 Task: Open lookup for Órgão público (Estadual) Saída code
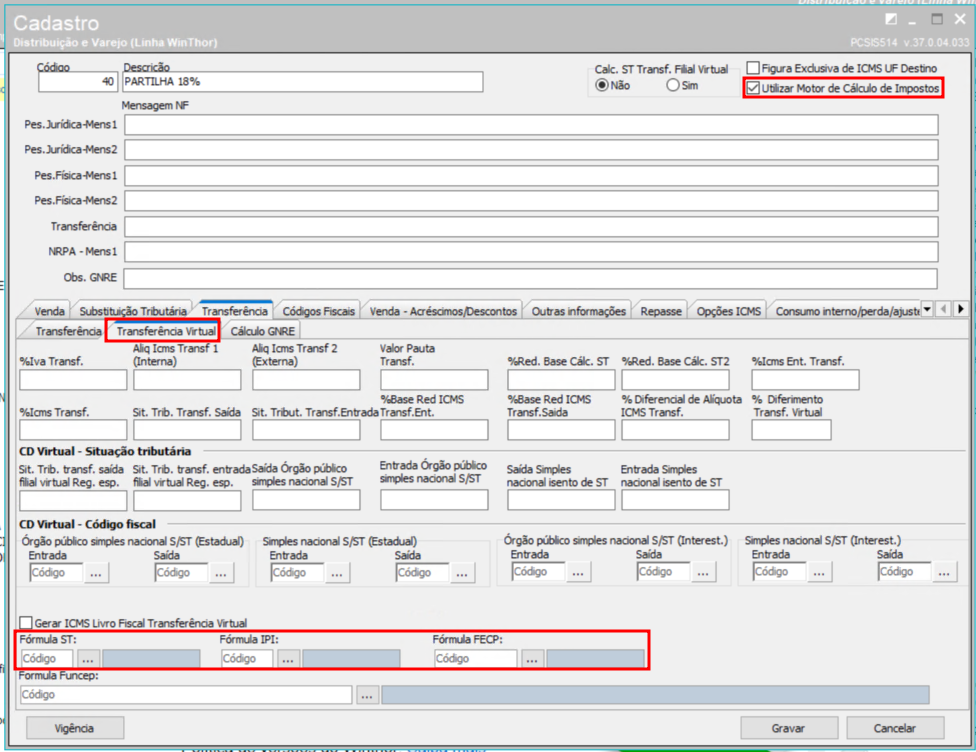click(x=221, y=573)
